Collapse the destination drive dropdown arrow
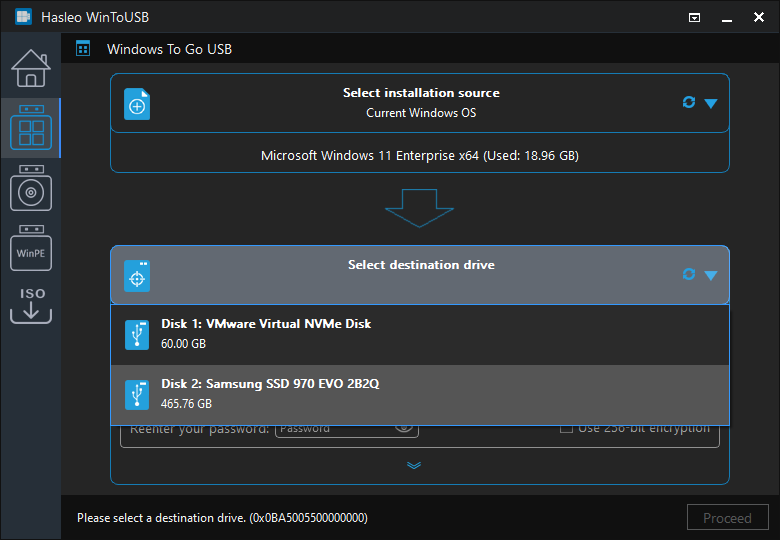This screenshot has width=780, height=540. coord(711,275)
